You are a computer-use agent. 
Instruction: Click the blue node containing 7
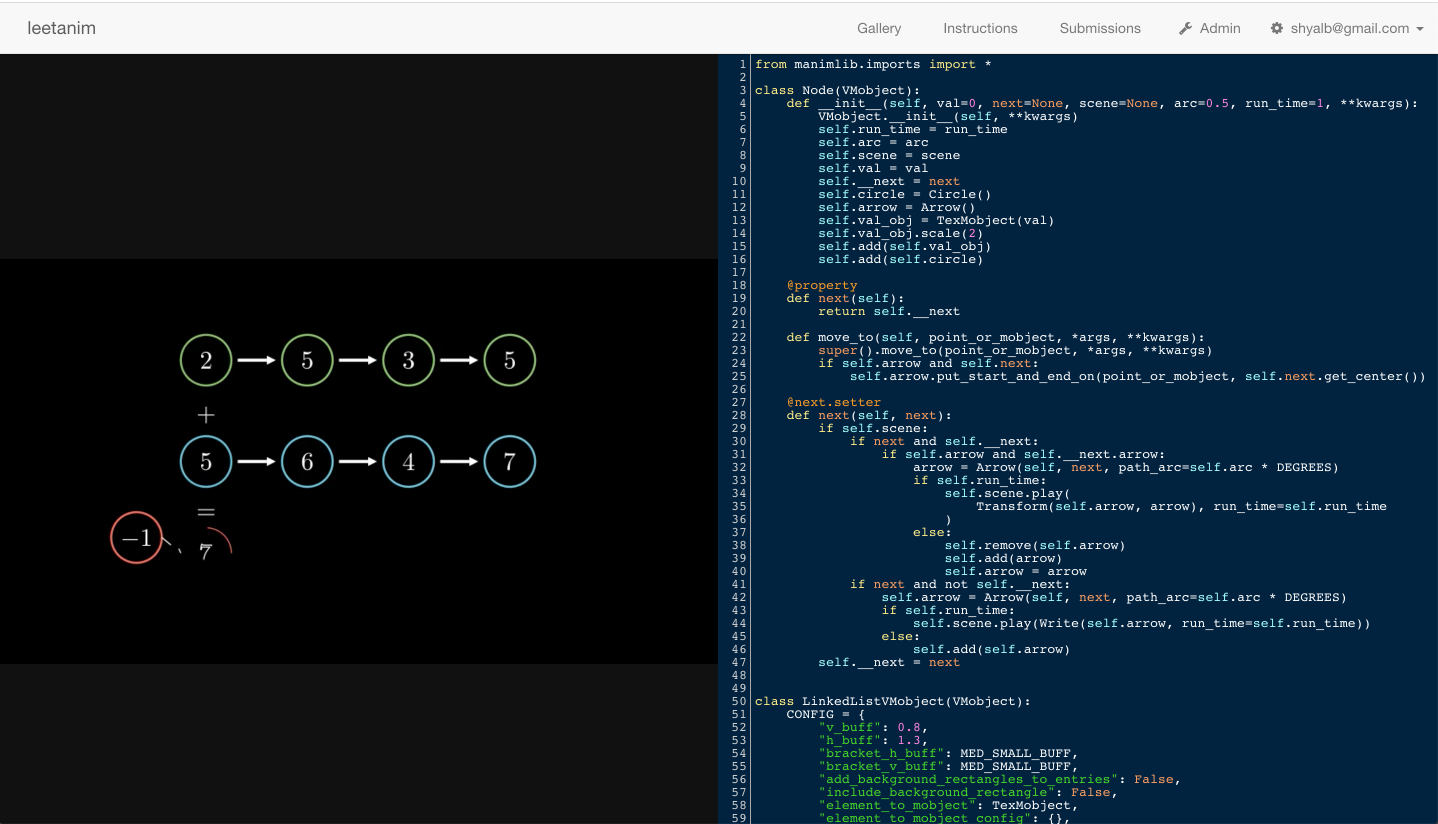(510, 461)
